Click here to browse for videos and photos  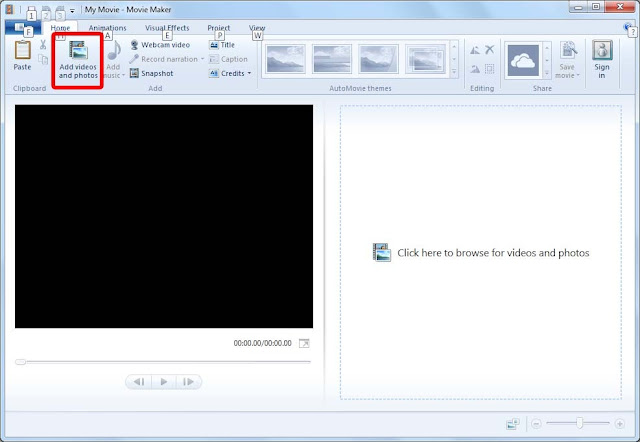[481, 253]
